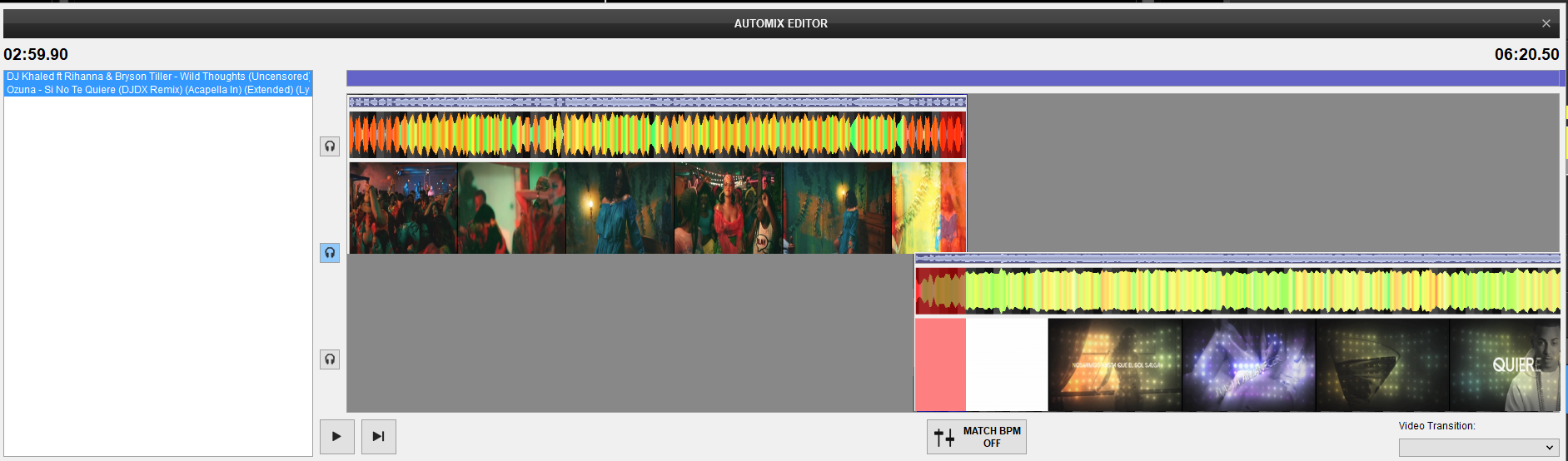Click the white blank frame in second track video

pyautogui.click(x=1007, y=364)
